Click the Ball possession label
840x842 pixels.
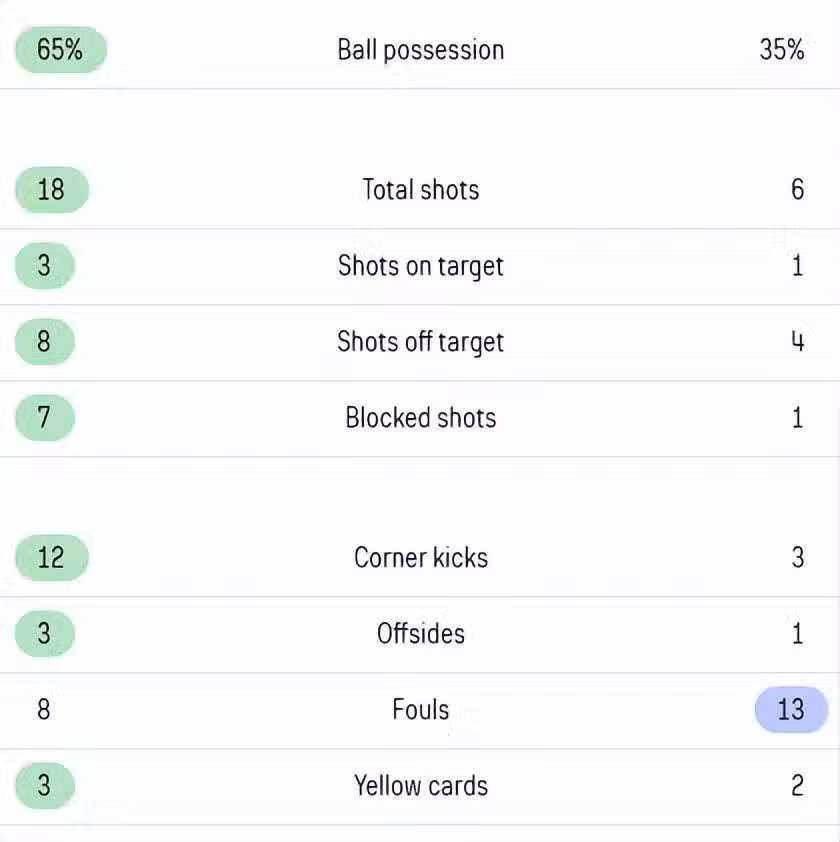pyautogui.click(x=420, y=50)
